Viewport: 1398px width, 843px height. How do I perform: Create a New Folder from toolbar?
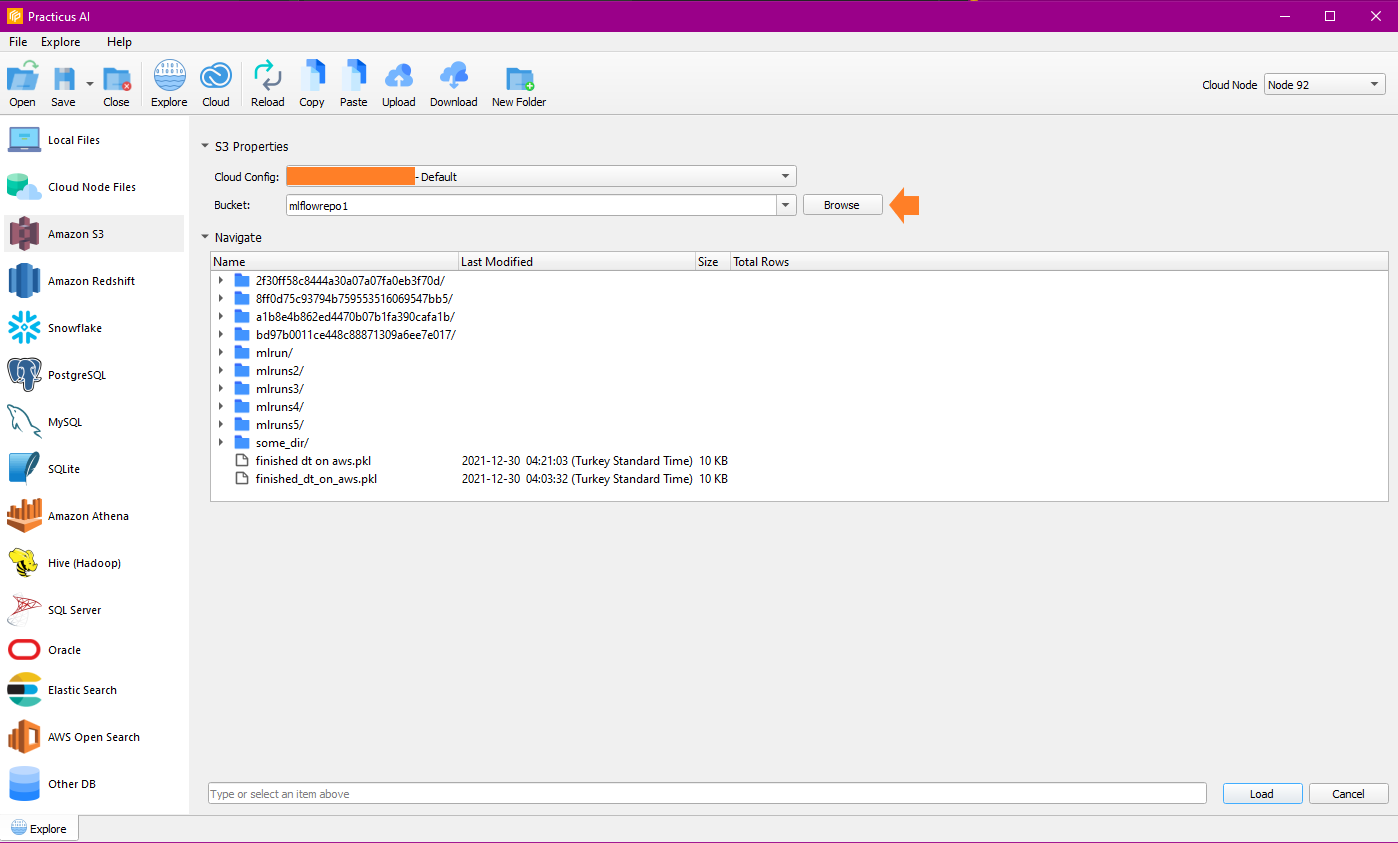coord(518,84)
